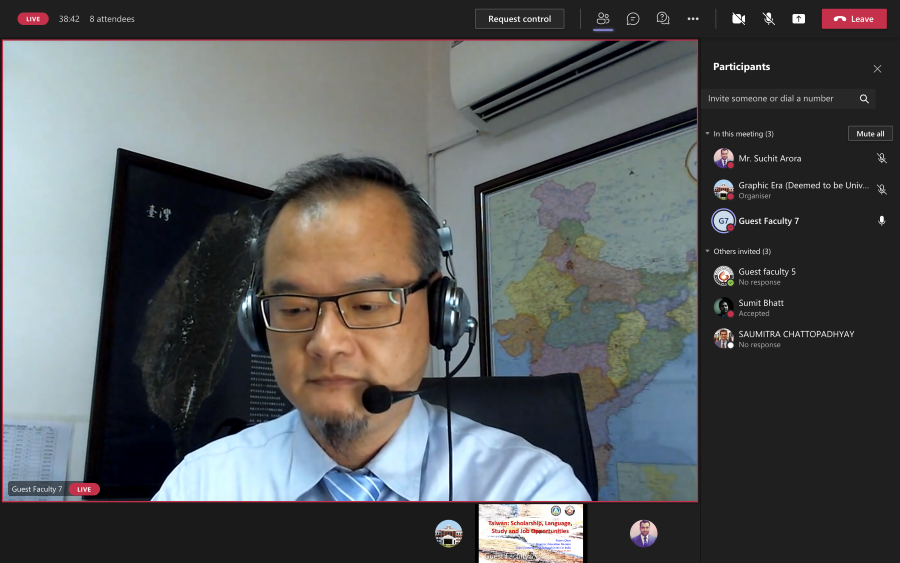Toggle the microphone mute
The height and width of the screenshot is (563, 900).
(x=768, y=19)
